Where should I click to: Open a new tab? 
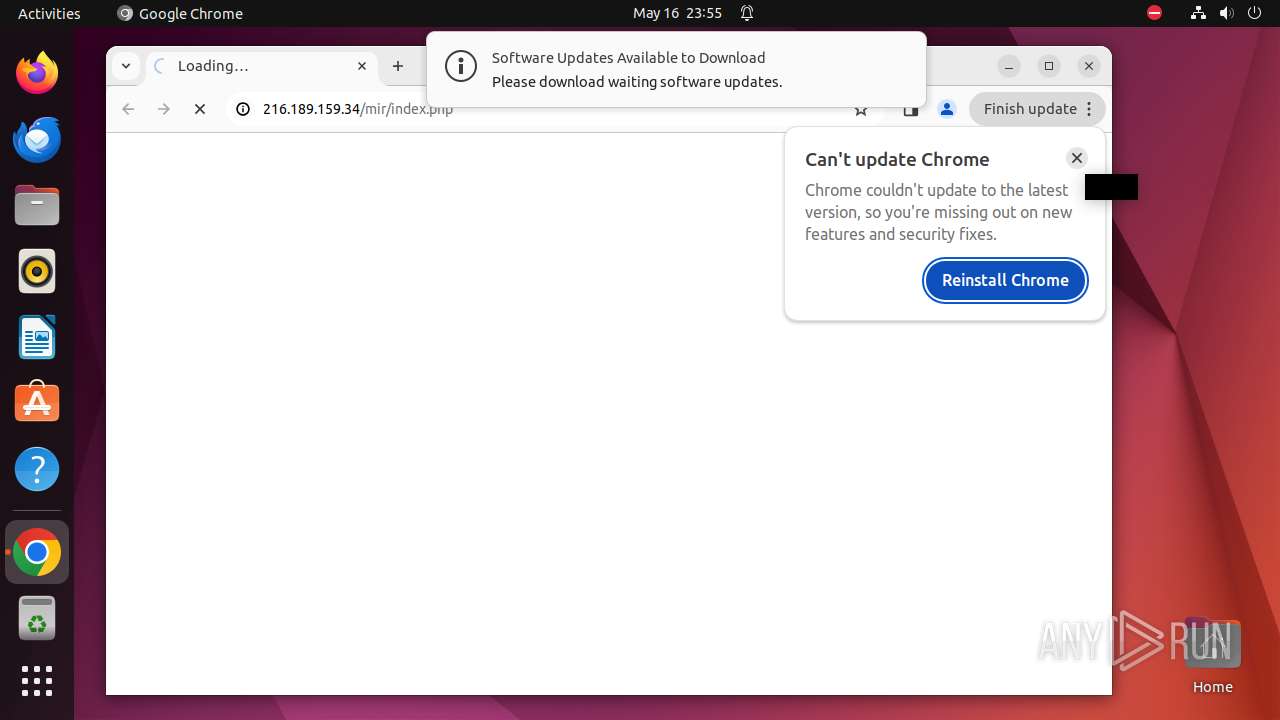398,66
